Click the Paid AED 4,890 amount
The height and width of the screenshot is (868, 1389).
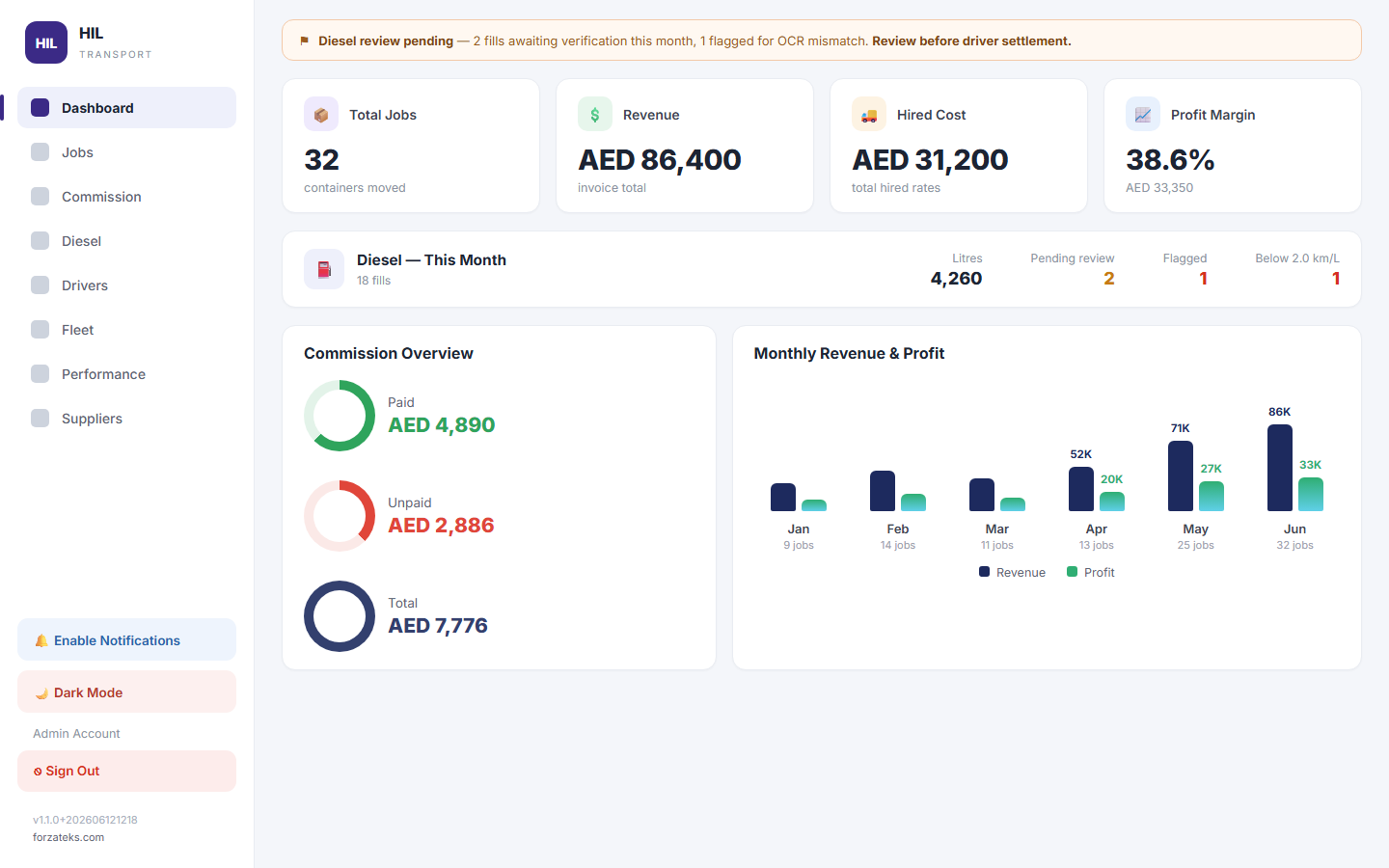click(x=442, y=425)
